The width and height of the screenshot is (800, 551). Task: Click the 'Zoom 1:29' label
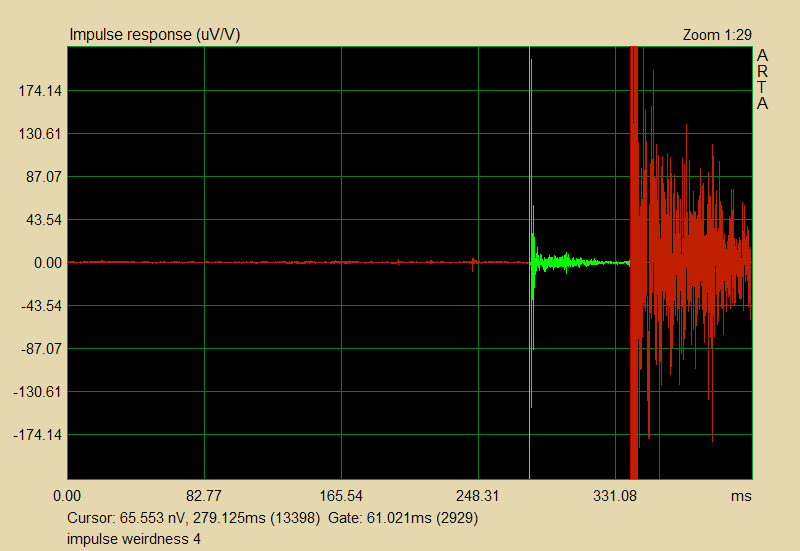717,35
